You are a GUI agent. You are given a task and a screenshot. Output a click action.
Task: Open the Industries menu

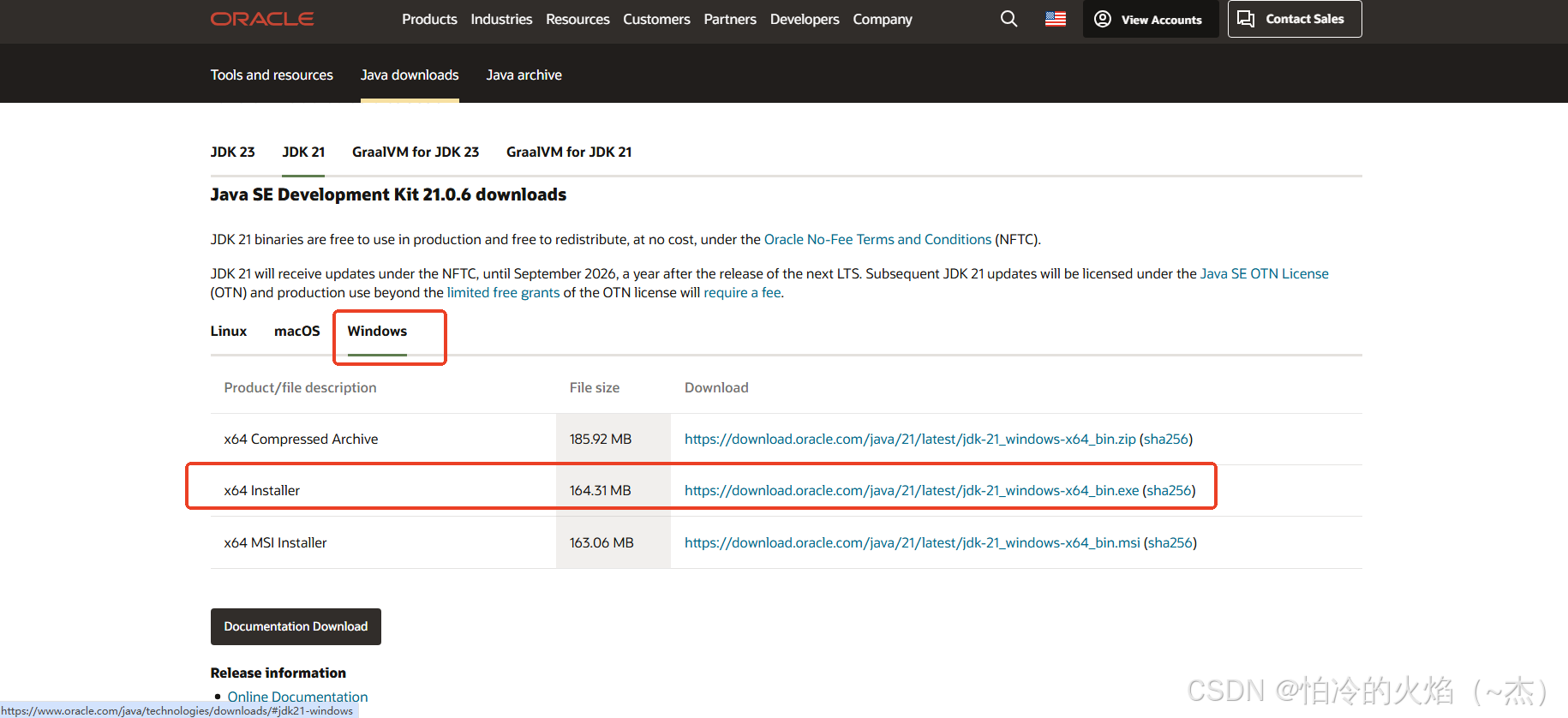pyautogui.click(x=501, y=19)
